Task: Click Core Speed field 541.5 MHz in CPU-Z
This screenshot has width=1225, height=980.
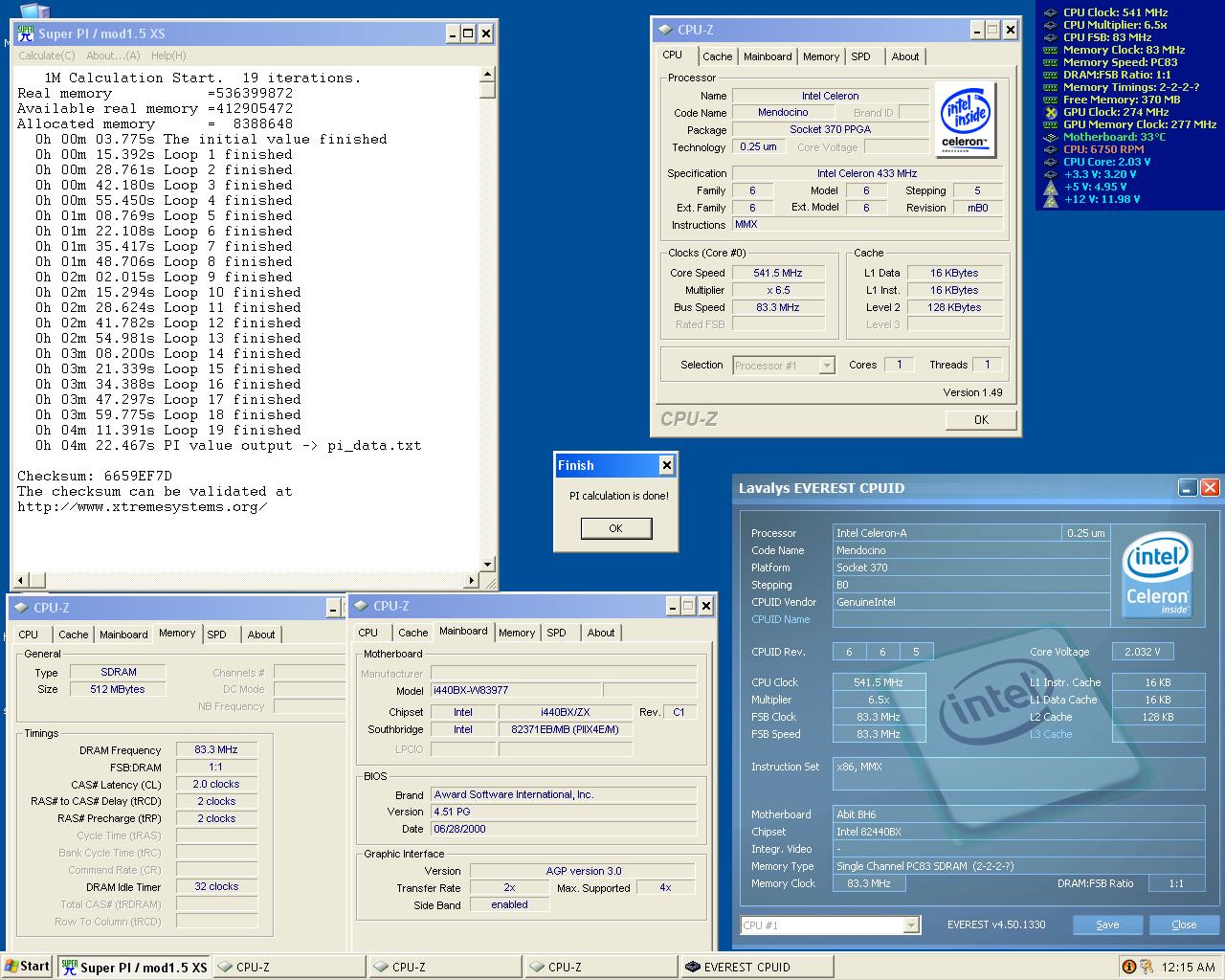Action: click(x=777, y=273)
